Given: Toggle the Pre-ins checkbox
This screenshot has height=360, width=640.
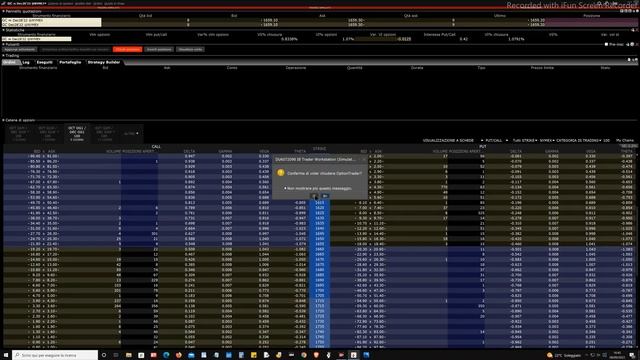Looking at the screenshot, I should point(606,44).
